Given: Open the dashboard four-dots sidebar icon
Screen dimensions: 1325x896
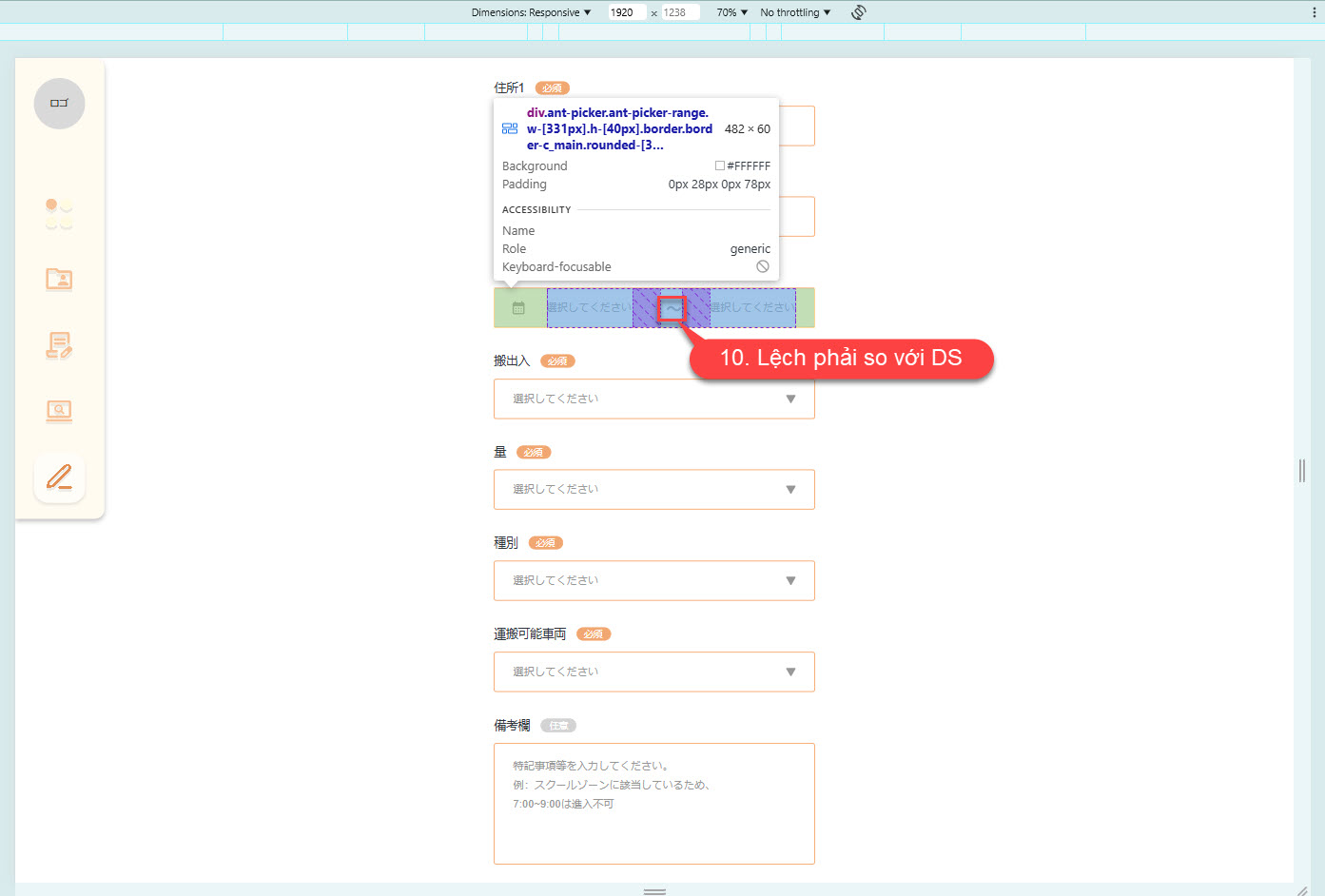Looking at the screenshot, I should tap(59, 214).
